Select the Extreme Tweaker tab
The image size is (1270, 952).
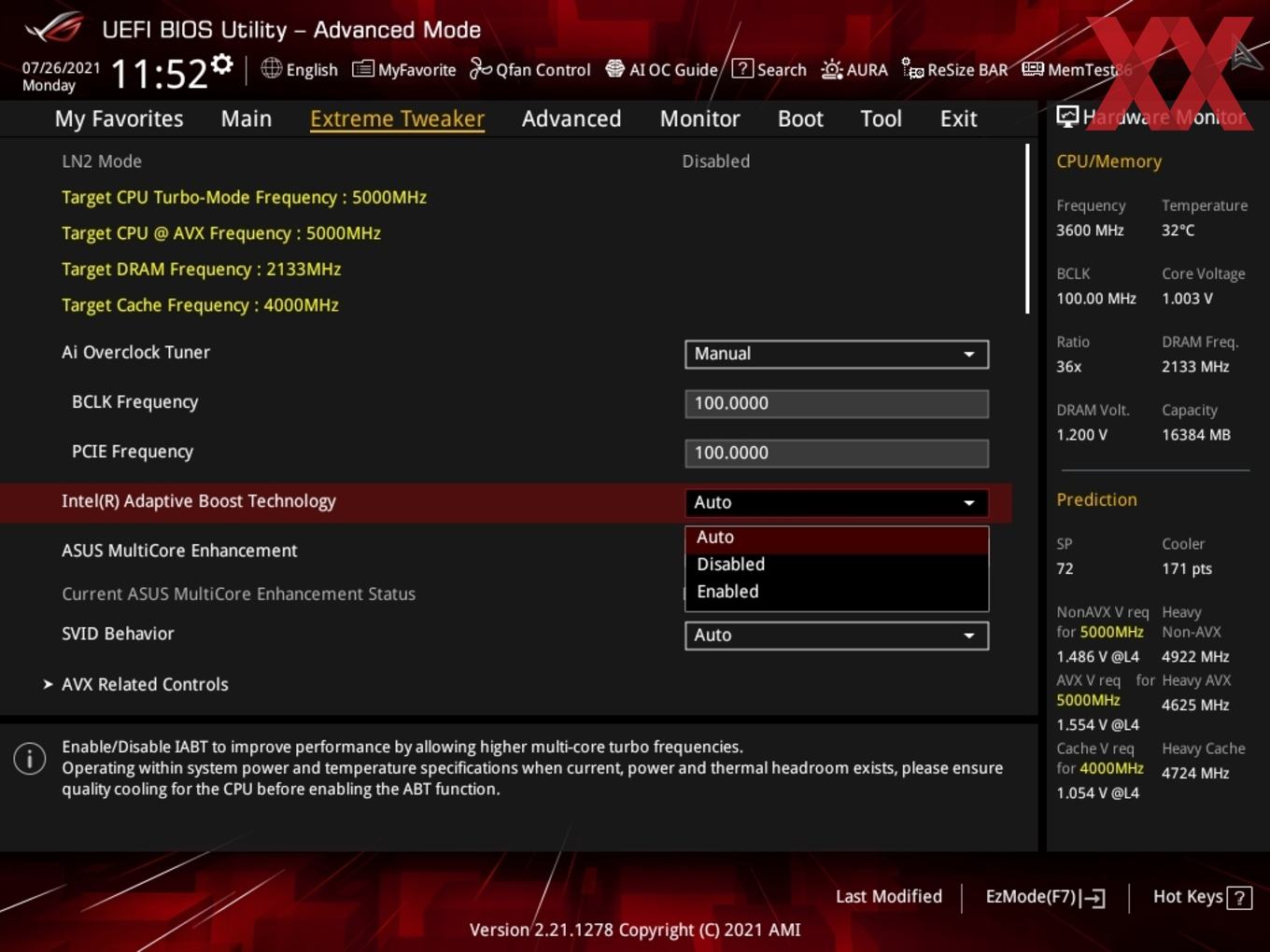[397, 119]
